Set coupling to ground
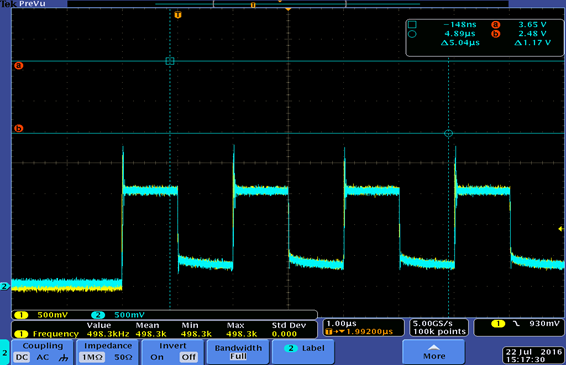This screenshot has width=566, height=365. click(64, 358)
